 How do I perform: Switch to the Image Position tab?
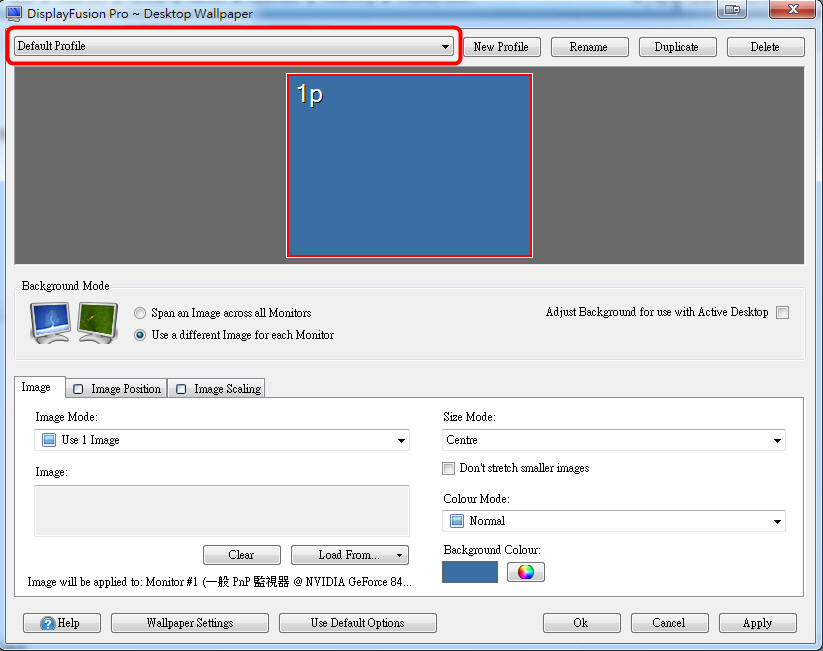pos(116,389)
